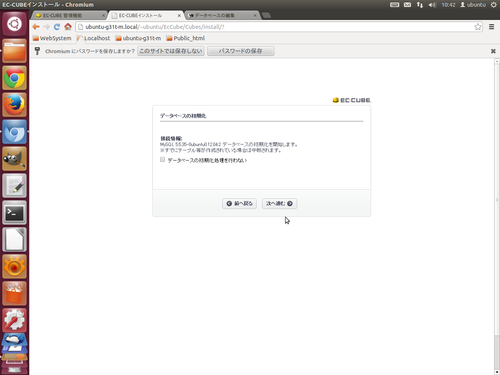Go to the browser home page
Image resolution: width=500 pixels, height=375 pixels.
pyautogui.click(x=68, y=27)
